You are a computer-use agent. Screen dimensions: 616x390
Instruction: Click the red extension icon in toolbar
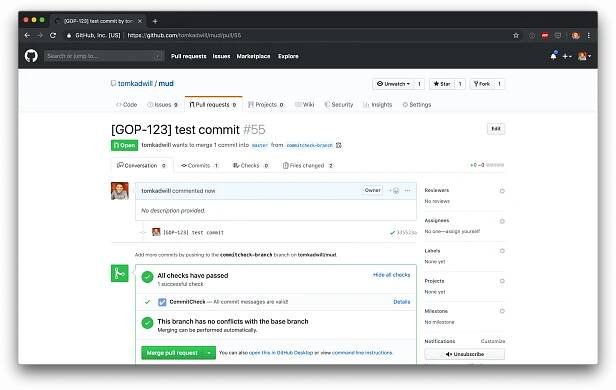tap(544, 35)
